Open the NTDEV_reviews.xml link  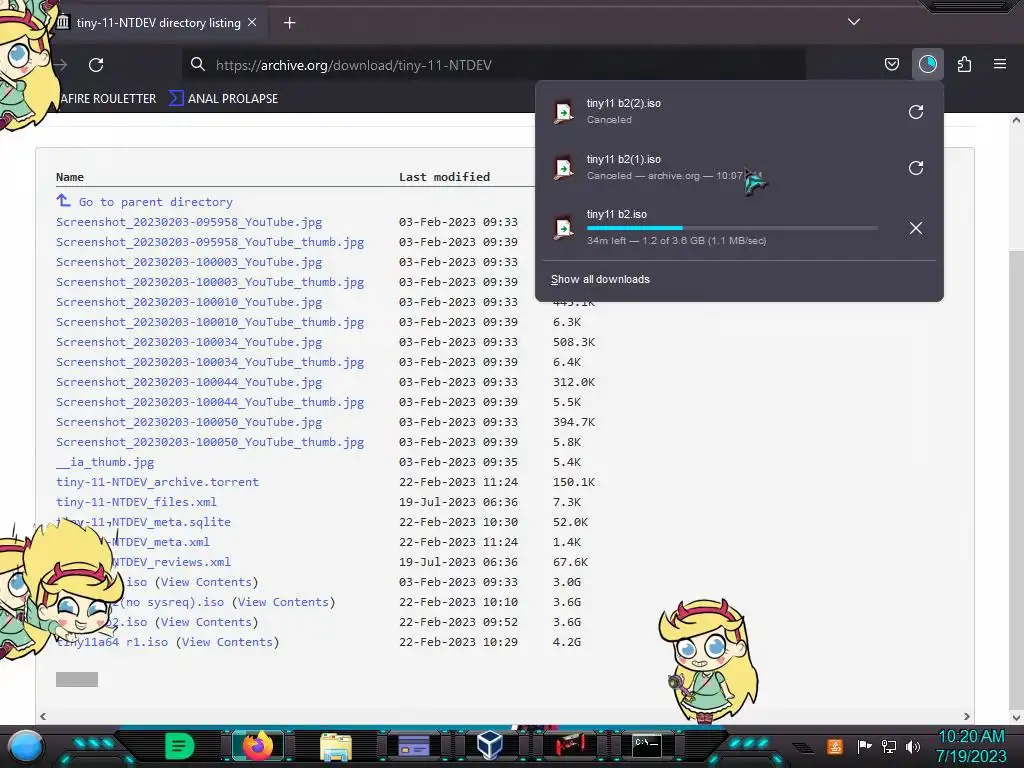(x=171, y=562)
